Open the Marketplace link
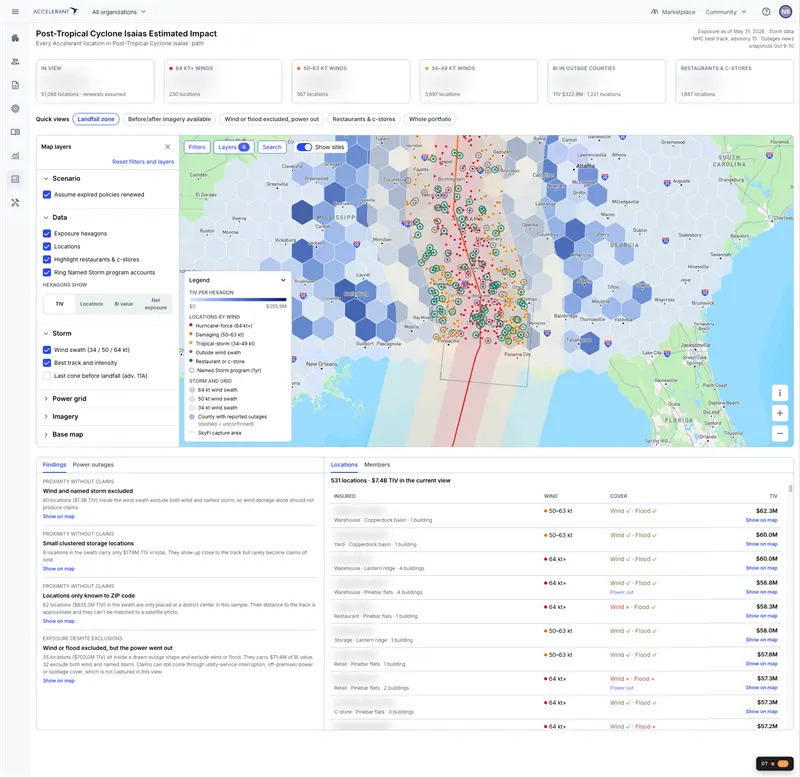Viewport: 800px width, 777px height. point(673,12)
